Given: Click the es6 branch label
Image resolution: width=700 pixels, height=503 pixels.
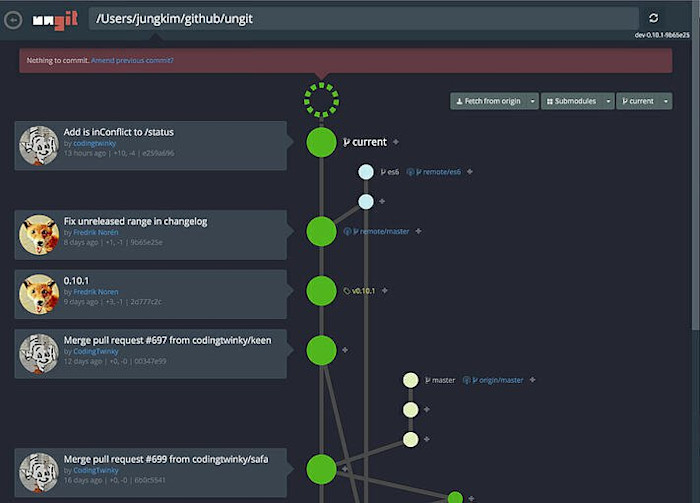Looking at the screenshot, I should 390,172.
